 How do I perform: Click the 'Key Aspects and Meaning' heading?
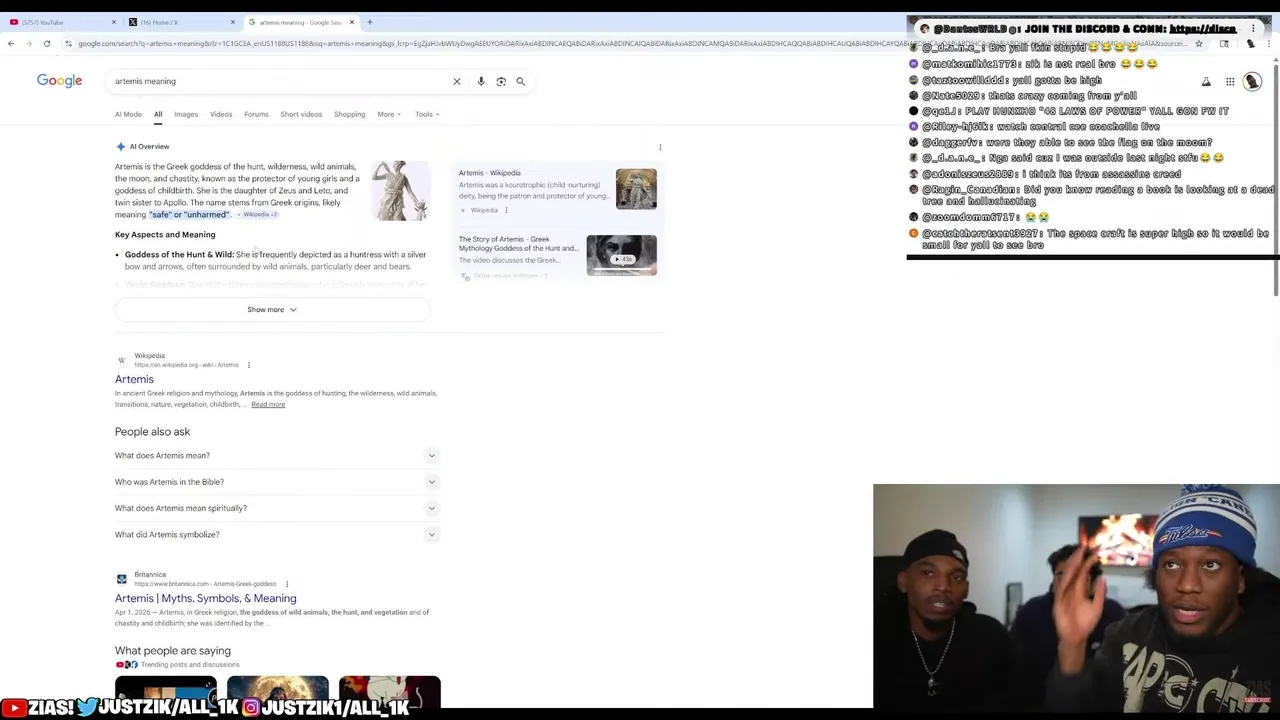coord(165,235)
